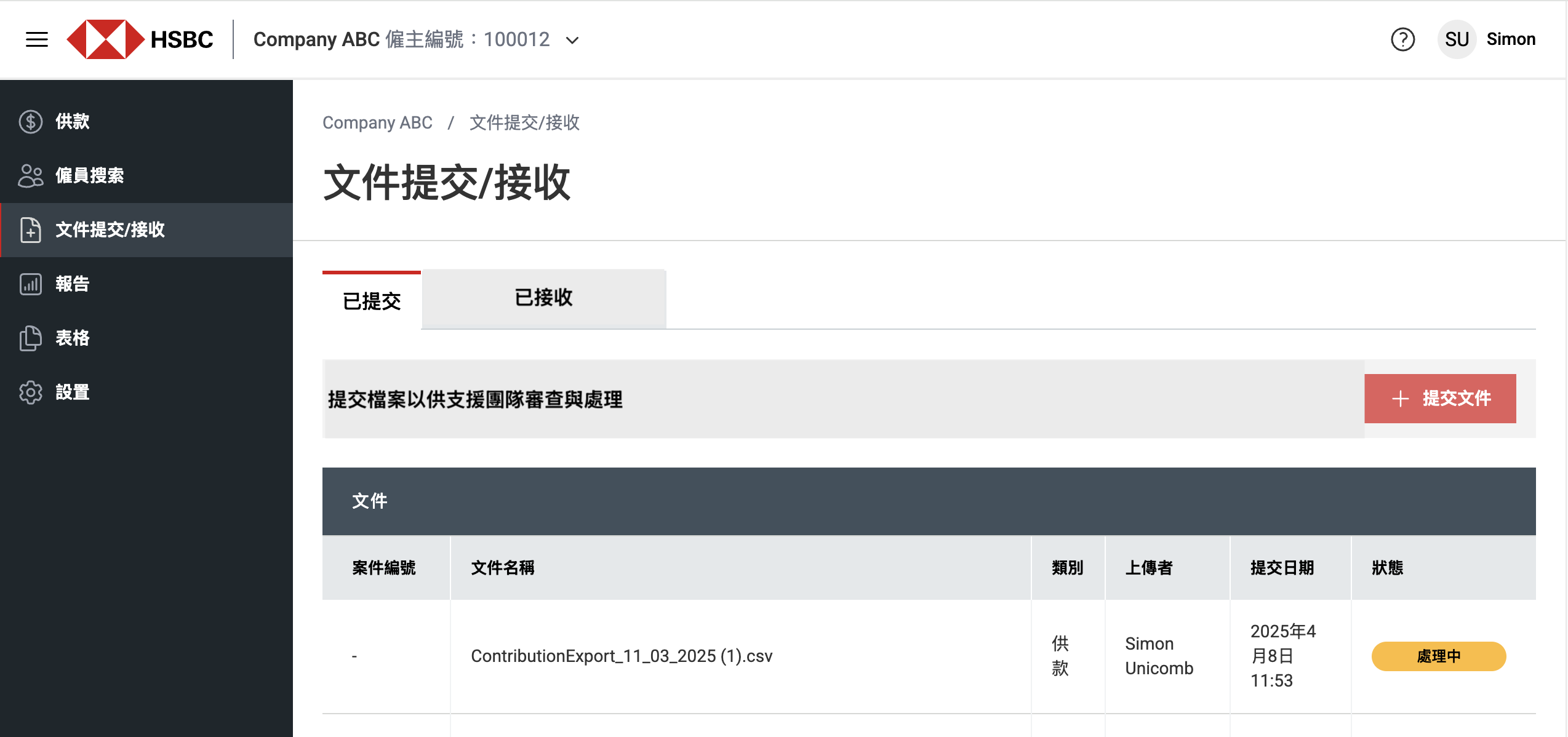Click the 供款 dollar icon in sidebar
1568x737 pixels.
pyautogui.click(x=31, y=121)
